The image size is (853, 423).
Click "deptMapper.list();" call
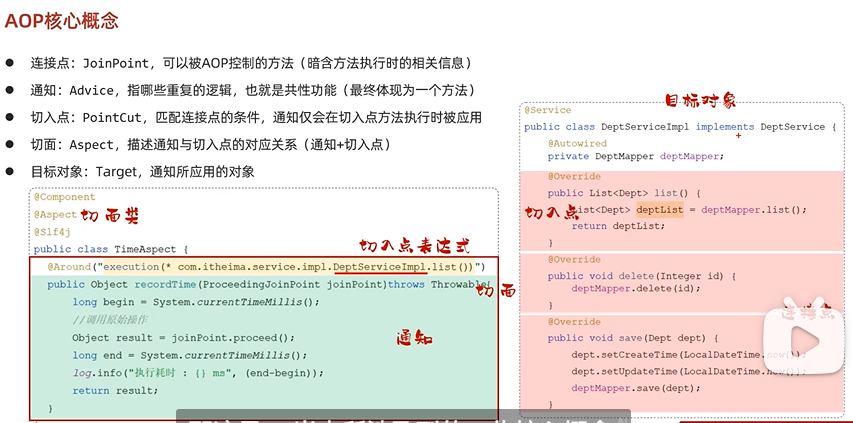[x=754, y=209]
